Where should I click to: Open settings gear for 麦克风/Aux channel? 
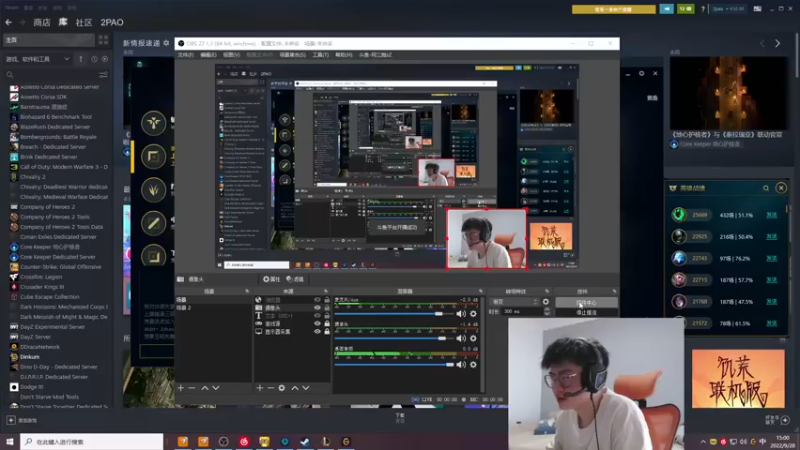(473, 314)
